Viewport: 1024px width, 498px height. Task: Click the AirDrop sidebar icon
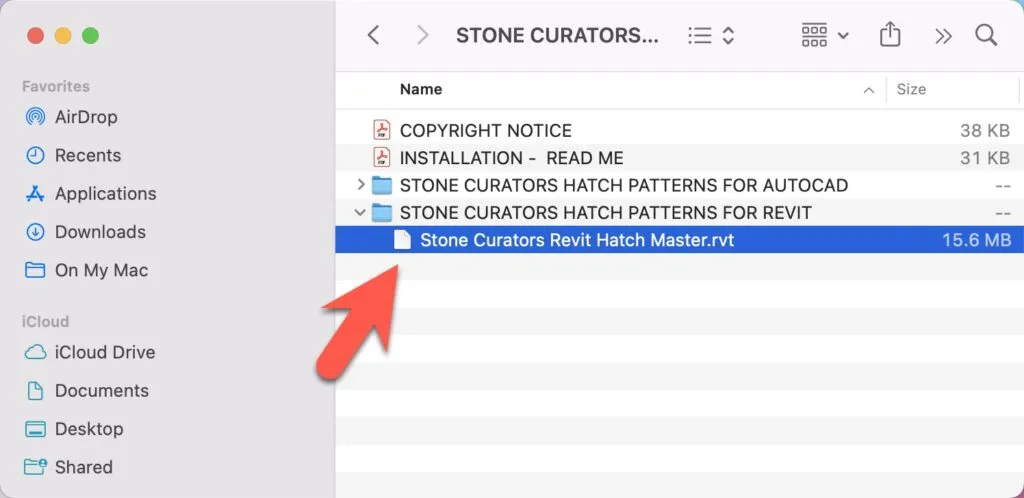point(35,117)
